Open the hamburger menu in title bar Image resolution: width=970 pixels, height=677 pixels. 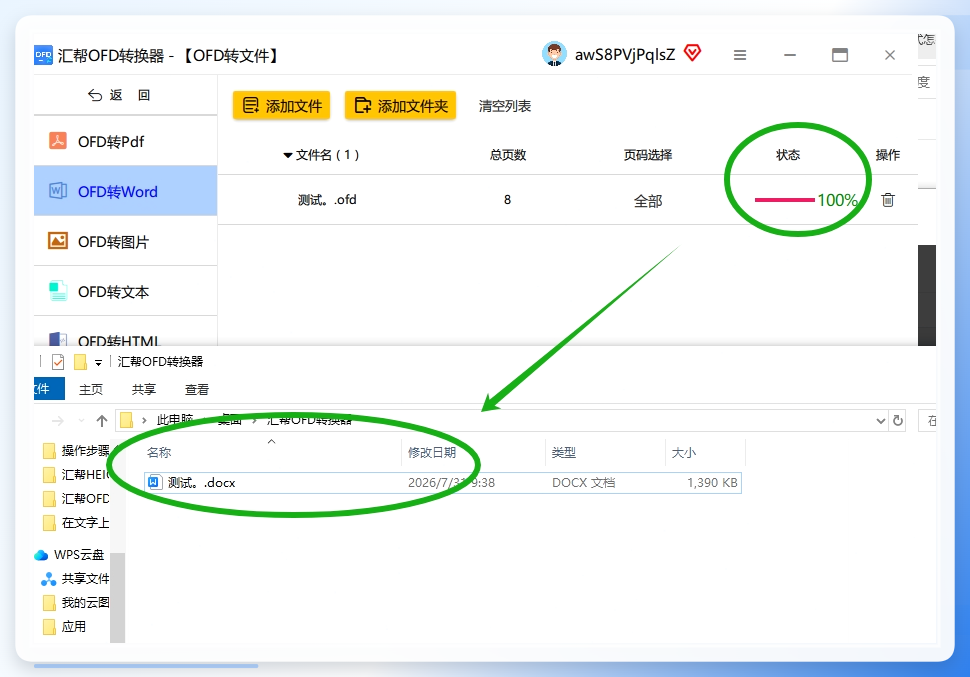(x=740, y=56)
